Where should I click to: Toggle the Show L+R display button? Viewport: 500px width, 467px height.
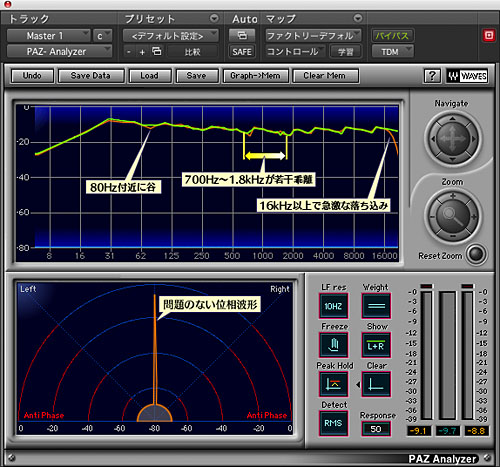click(376, 345)
